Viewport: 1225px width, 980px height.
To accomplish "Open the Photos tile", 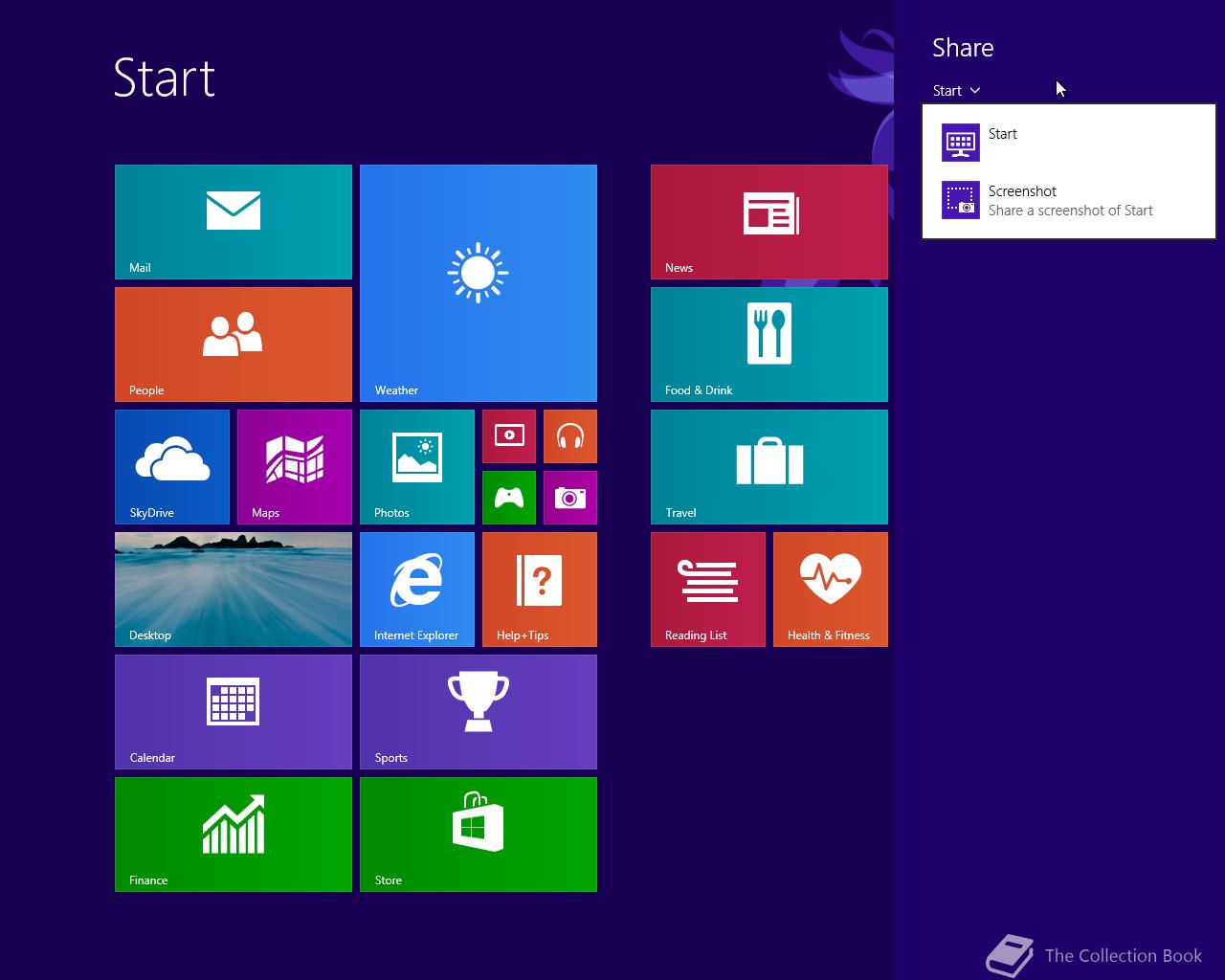I will (x=417, y=467).
